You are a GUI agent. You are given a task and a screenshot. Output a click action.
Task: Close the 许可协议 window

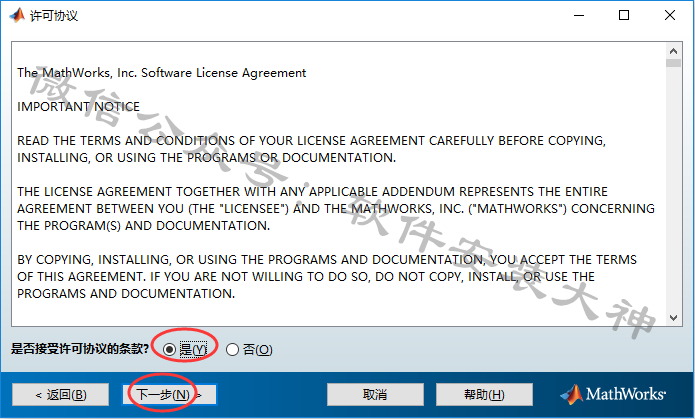[670, 16]
